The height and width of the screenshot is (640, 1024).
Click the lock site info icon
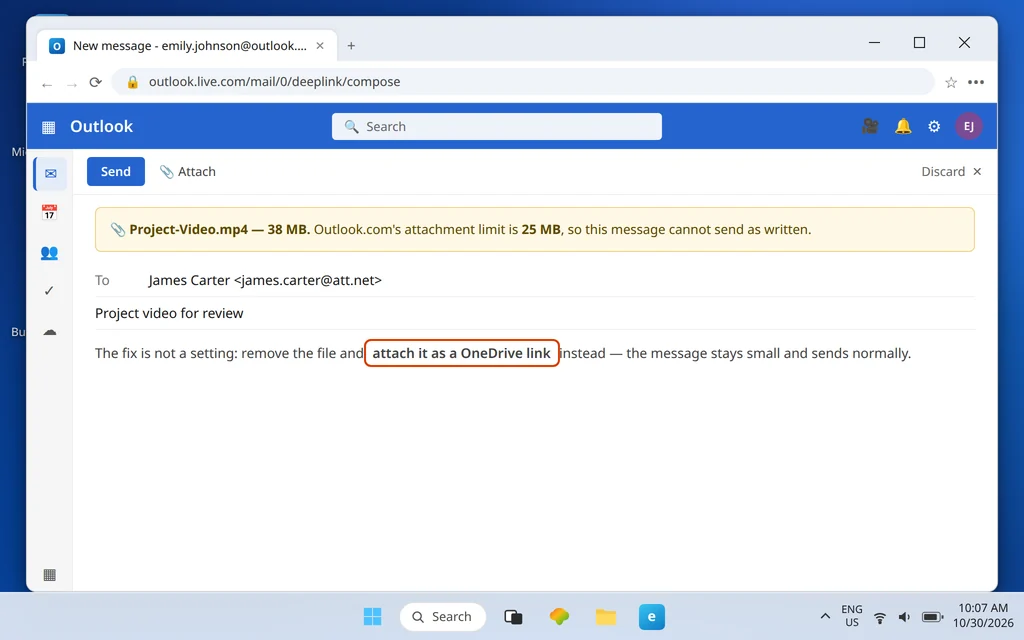tap(133, 82)
